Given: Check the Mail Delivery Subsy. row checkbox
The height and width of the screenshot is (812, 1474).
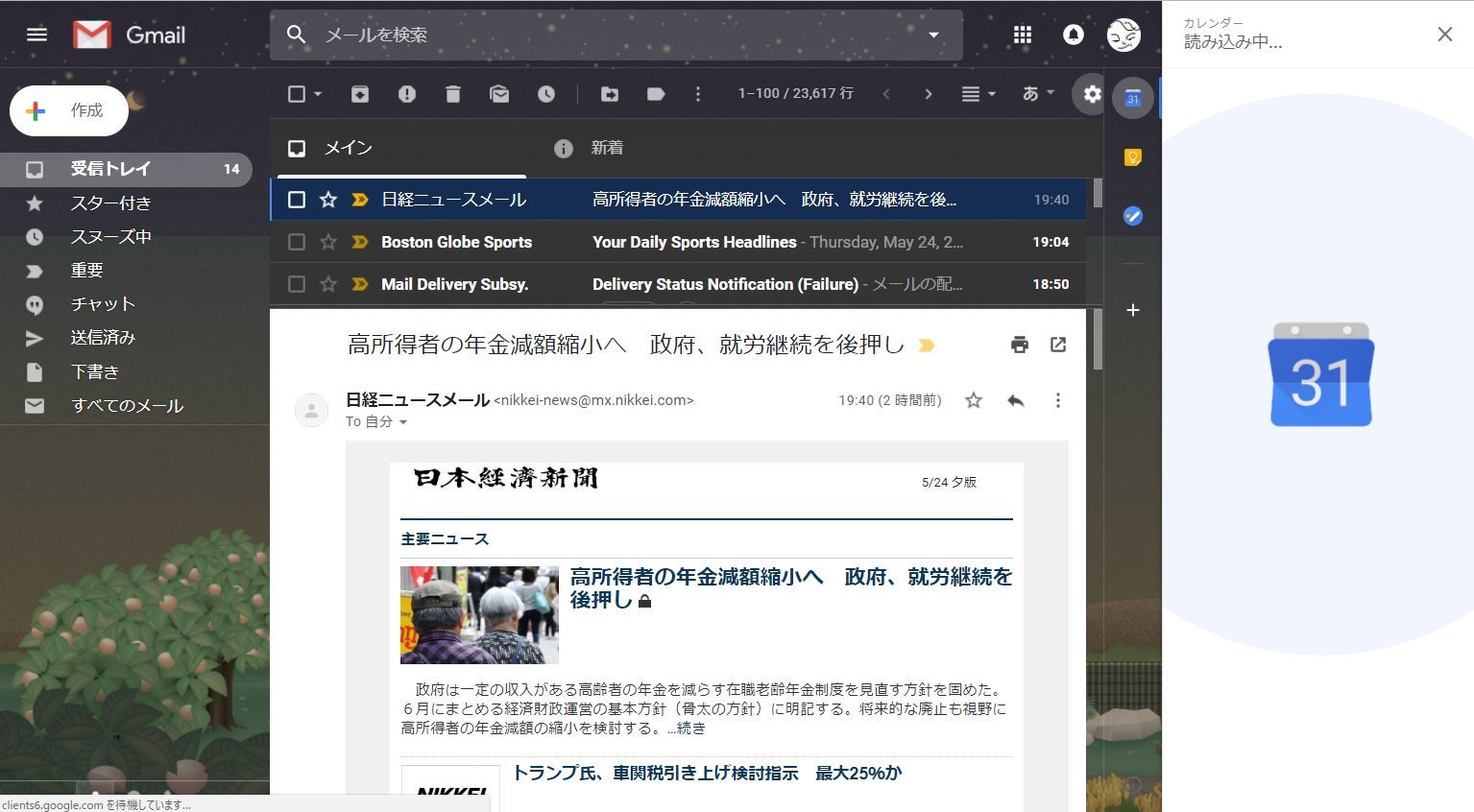Looking at the screenshot, I should (x=297, y=284).
